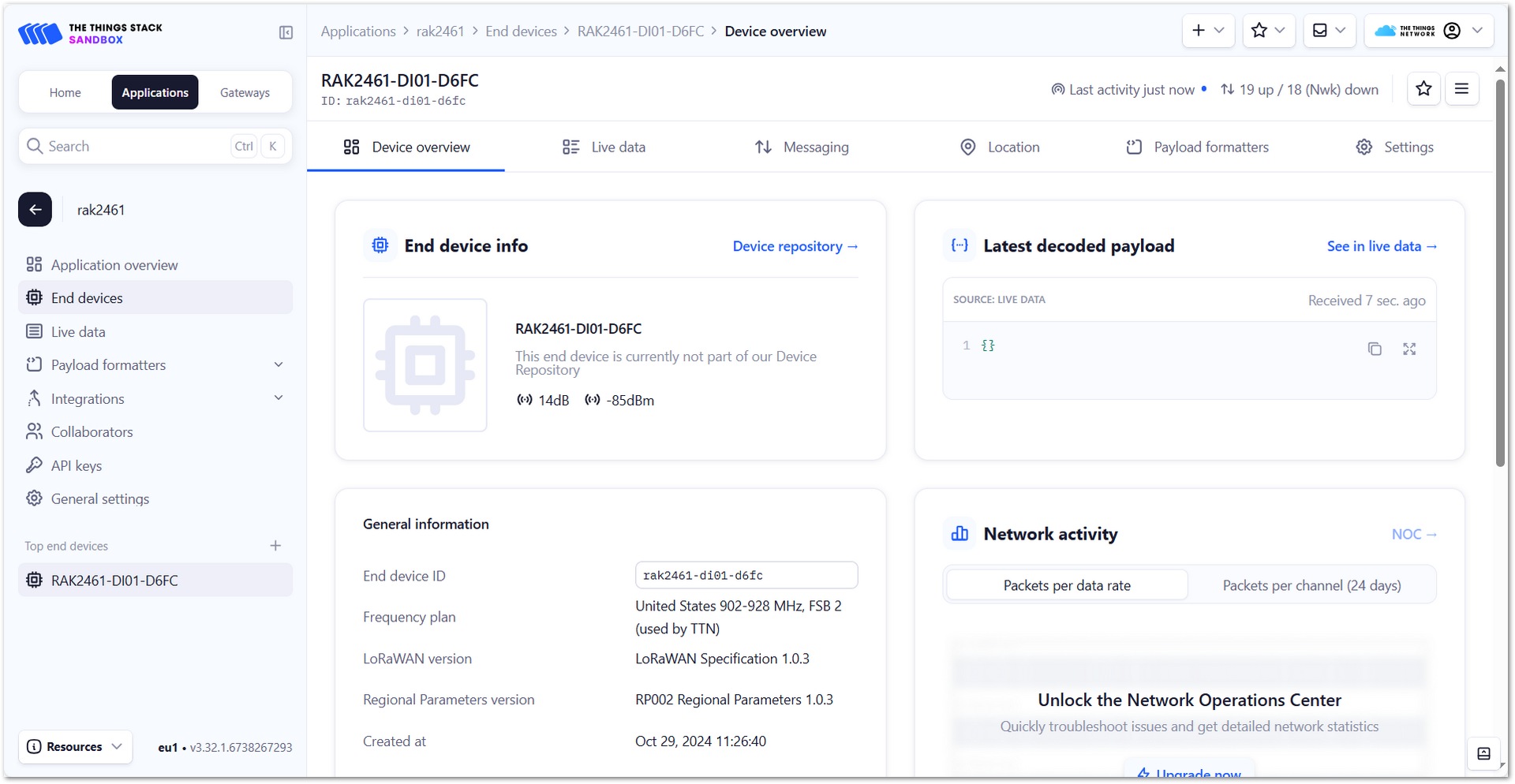The height and width of the screenshot is (784, 1515).
Task: Collapse the sidebar with the panel icon
Action: [286, 32]
